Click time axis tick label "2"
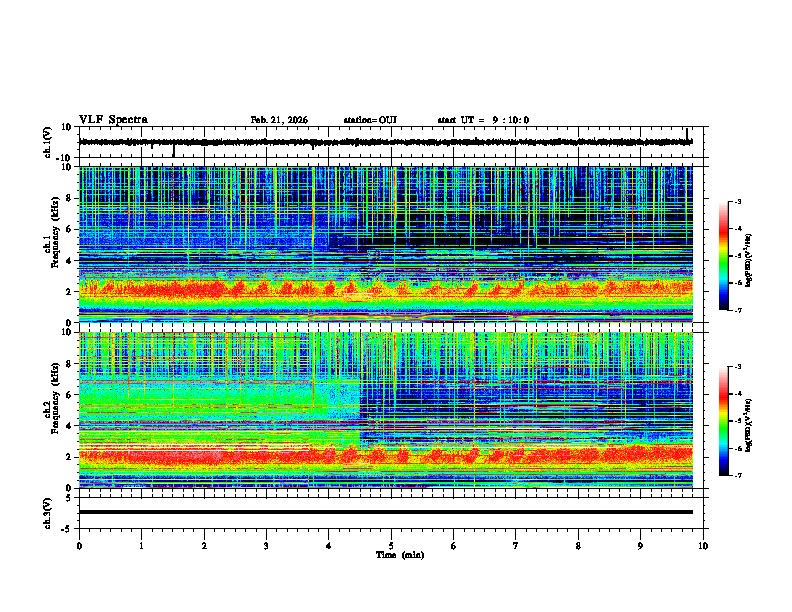This screenshot has width=792, height=612. [204, 546]
